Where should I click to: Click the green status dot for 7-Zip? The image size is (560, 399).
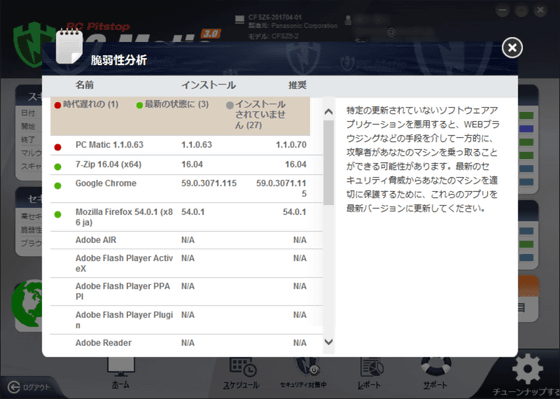click(x=58, y=166)
